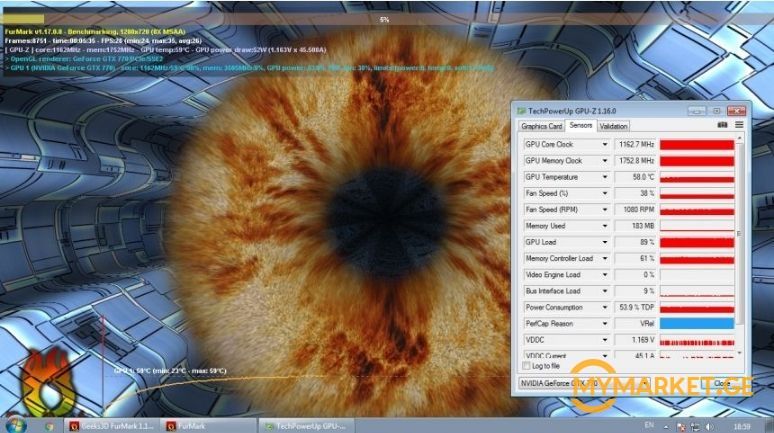This screenshot has height=433, width=774.
Task: Click the 'Frames:8751' FPS overlay line
Action: click(x=103, y=40)
